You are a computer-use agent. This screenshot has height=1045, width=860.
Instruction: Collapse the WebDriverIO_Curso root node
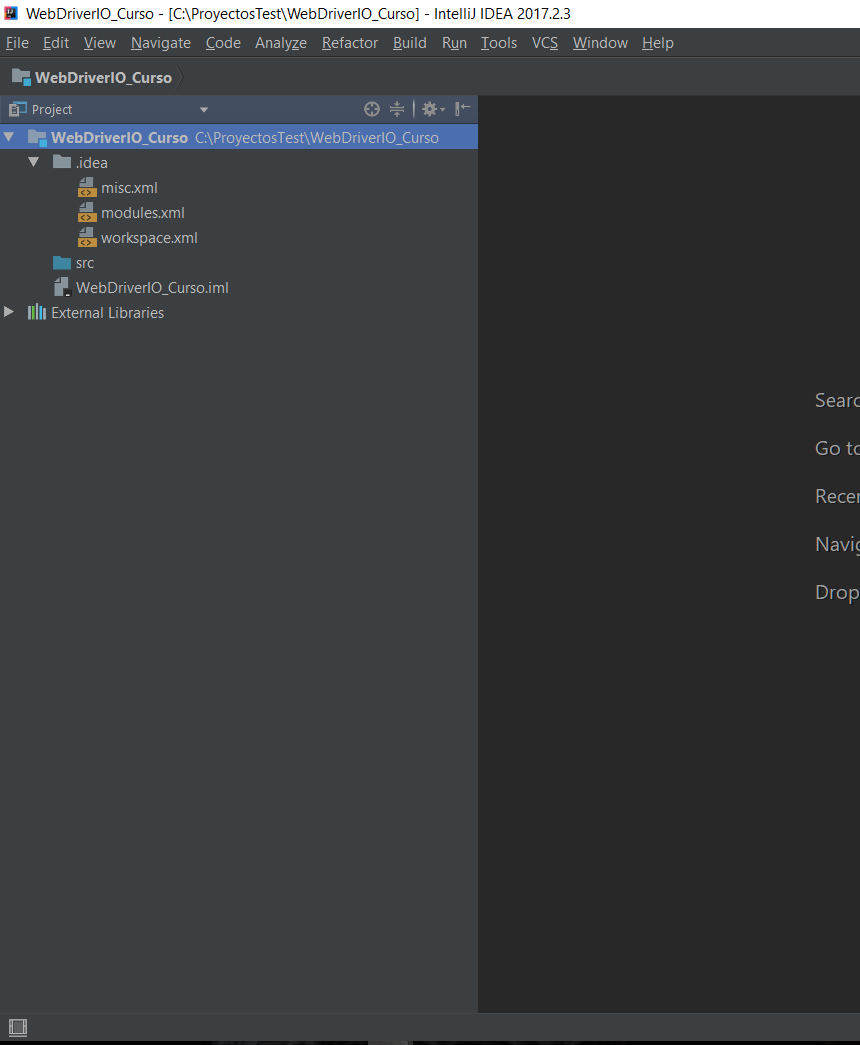[9, 137]
